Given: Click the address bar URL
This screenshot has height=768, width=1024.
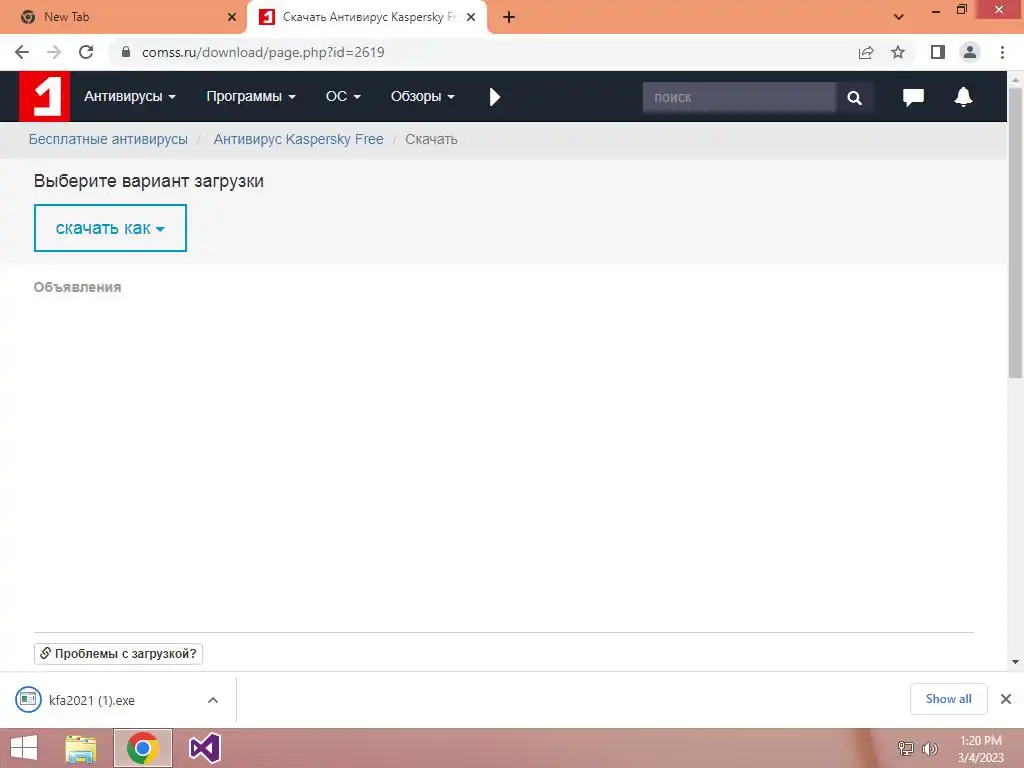Looking at the screenshot, I should tap(263, 52).
